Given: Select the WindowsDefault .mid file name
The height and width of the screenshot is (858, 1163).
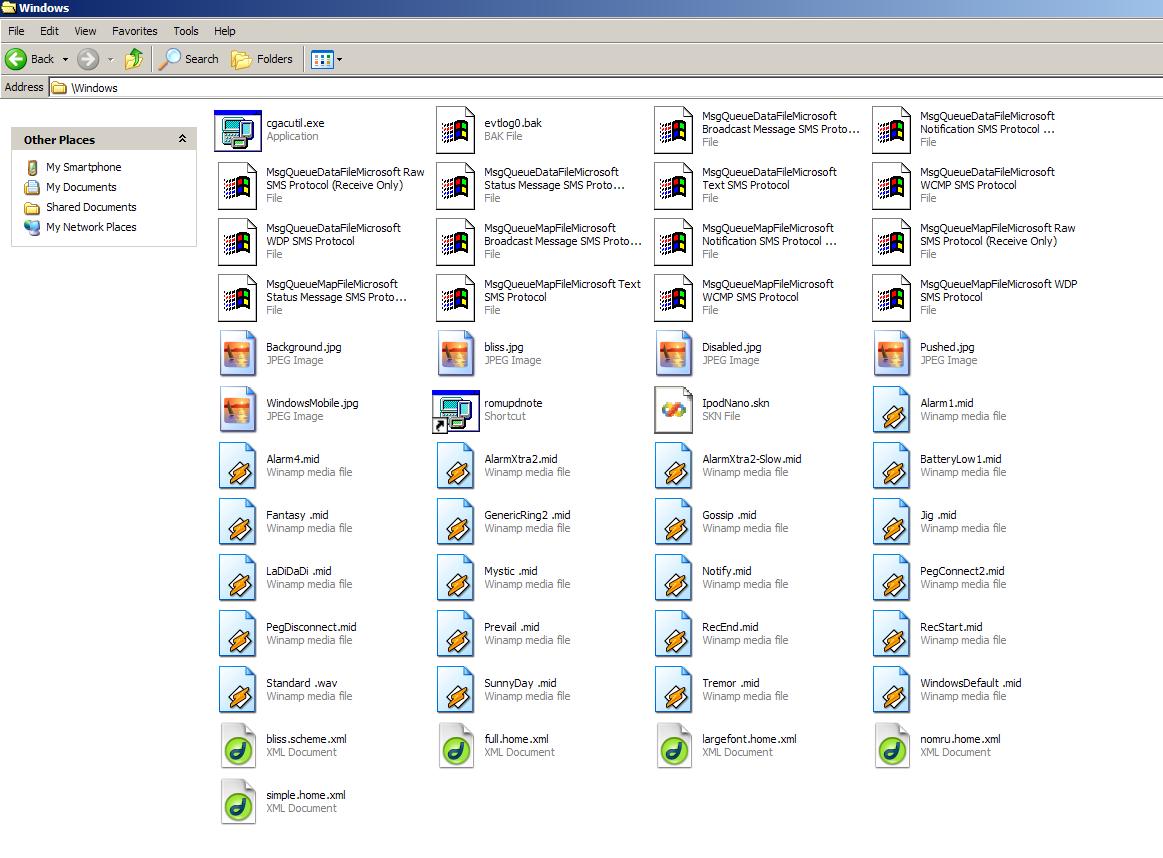Looking at the screenshot, I should tap(971, 684).
